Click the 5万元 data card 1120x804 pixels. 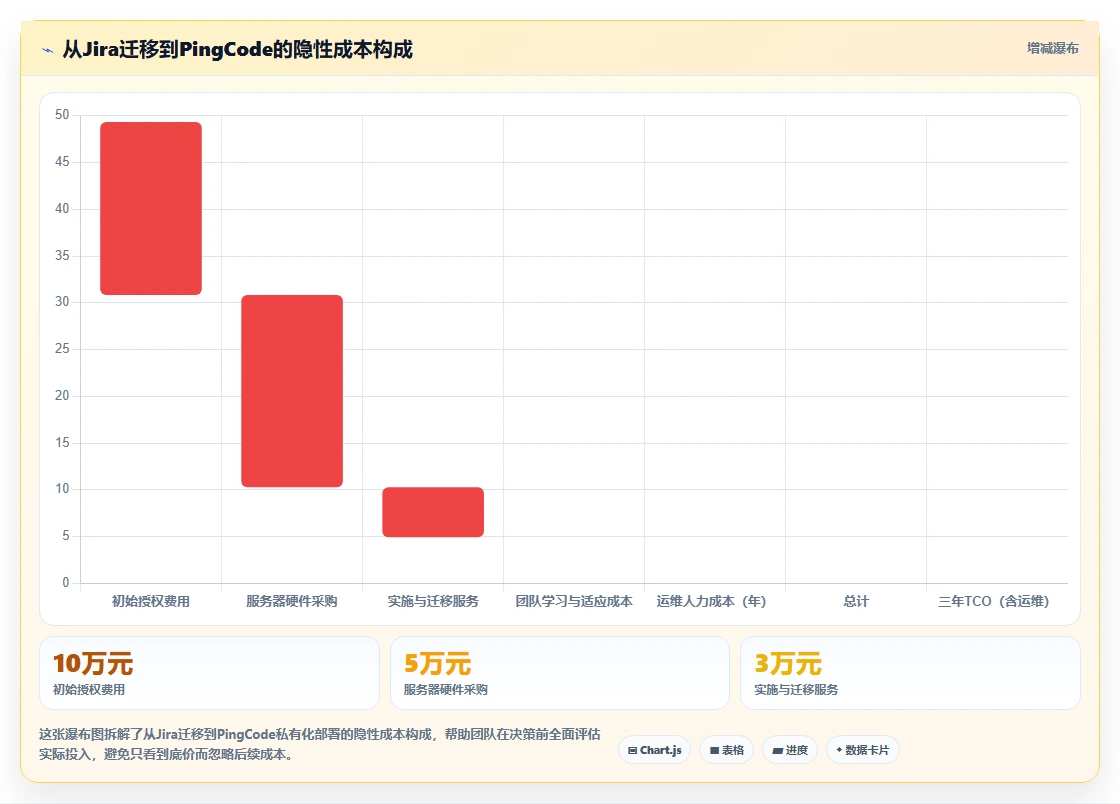(560, 673)
